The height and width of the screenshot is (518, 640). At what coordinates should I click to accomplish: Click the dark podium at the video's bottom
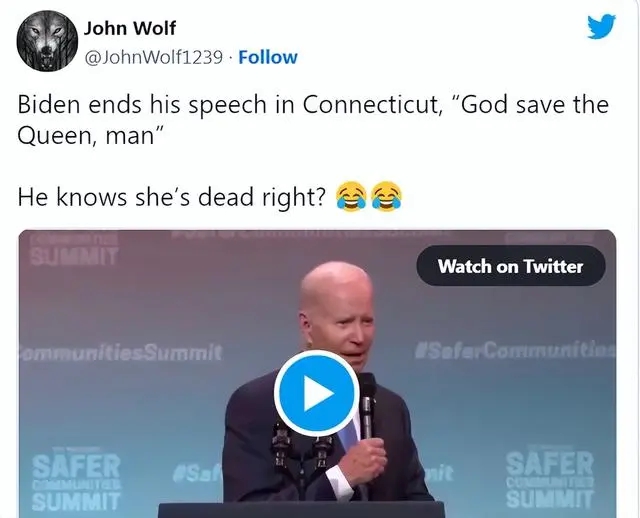(300, 509)
